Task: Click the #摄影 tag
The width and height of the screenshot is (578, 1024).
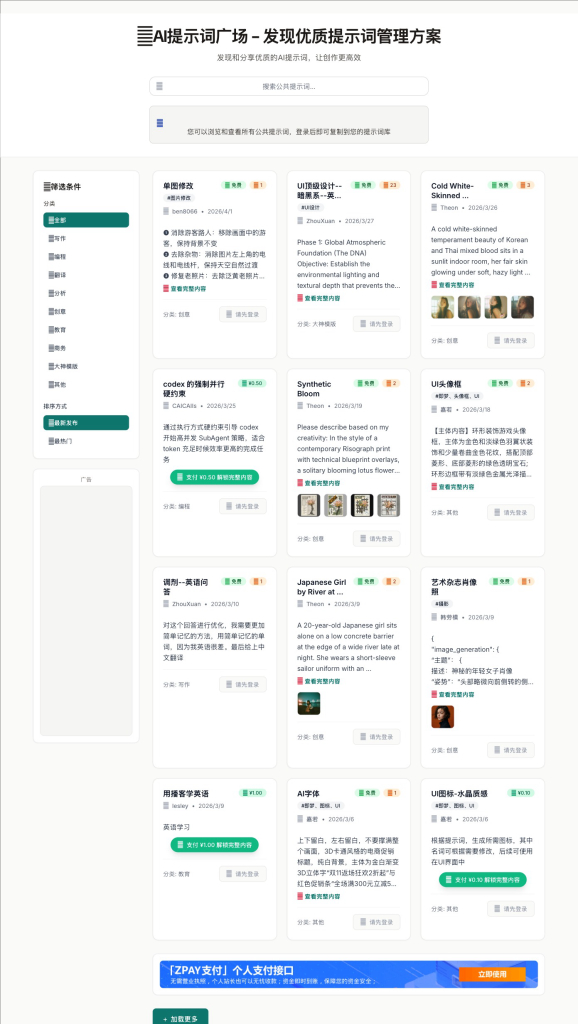Action: click(442, 604)
